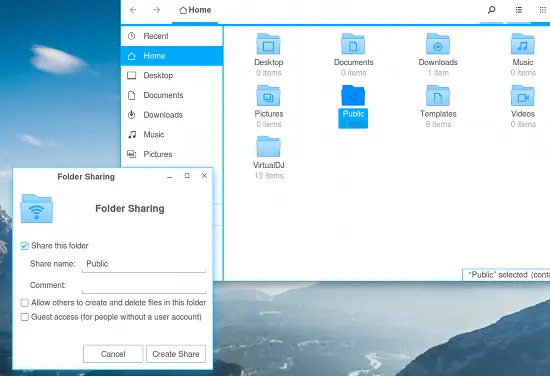
Task: Click the Folder Sharing wifi folder icon
Action: click(37, 209)
